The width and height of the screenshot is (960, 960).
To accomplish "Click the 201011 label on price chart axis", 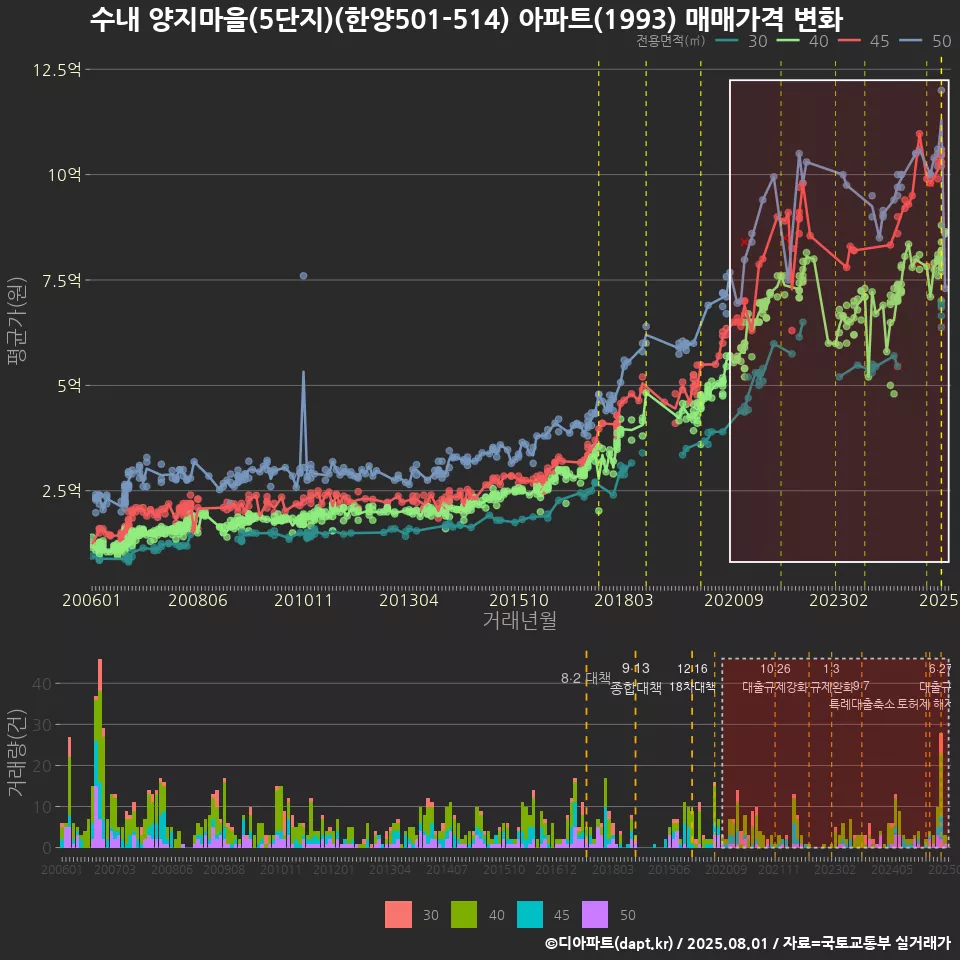I will coord(303,600).
